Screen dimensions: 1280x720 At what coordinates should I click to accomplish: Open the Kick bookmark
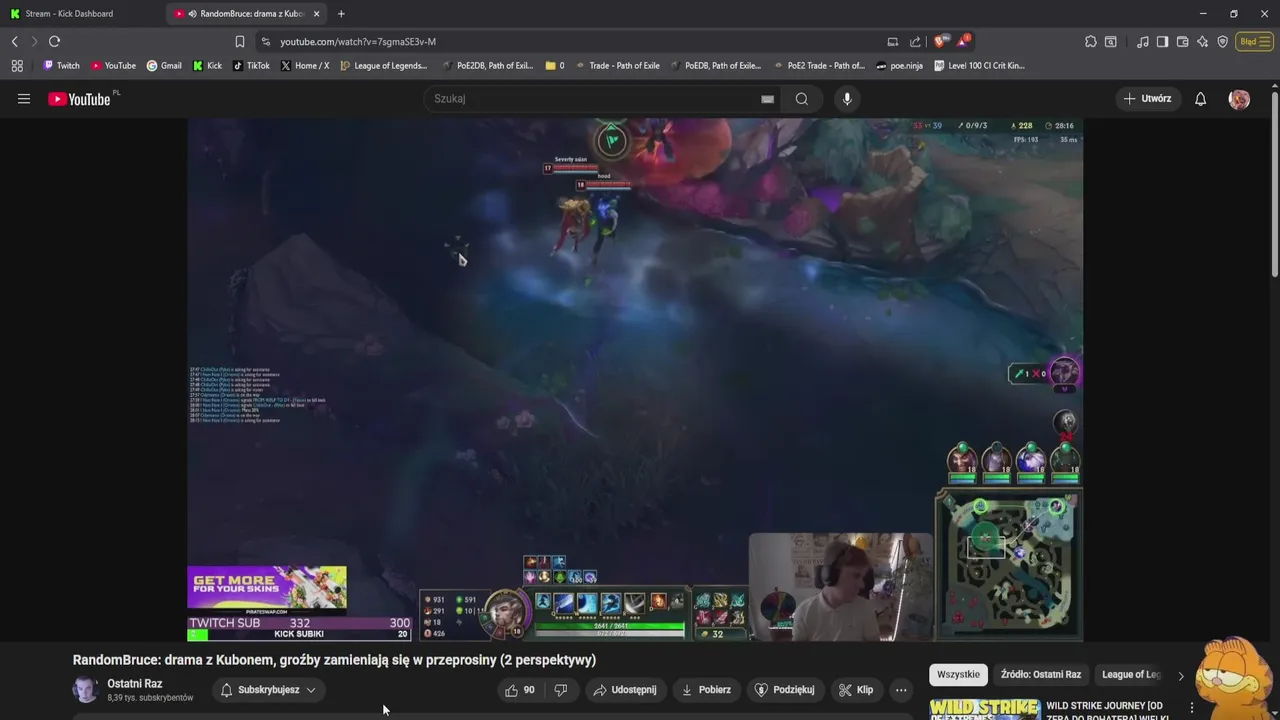[207, 66]
